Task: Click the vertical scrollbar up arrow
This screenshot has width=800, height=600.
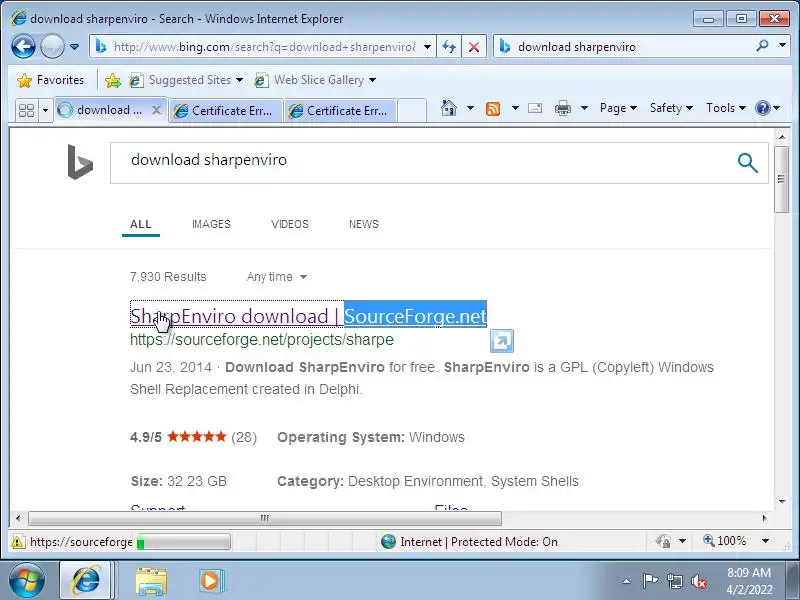Action: tap(782, 137)
